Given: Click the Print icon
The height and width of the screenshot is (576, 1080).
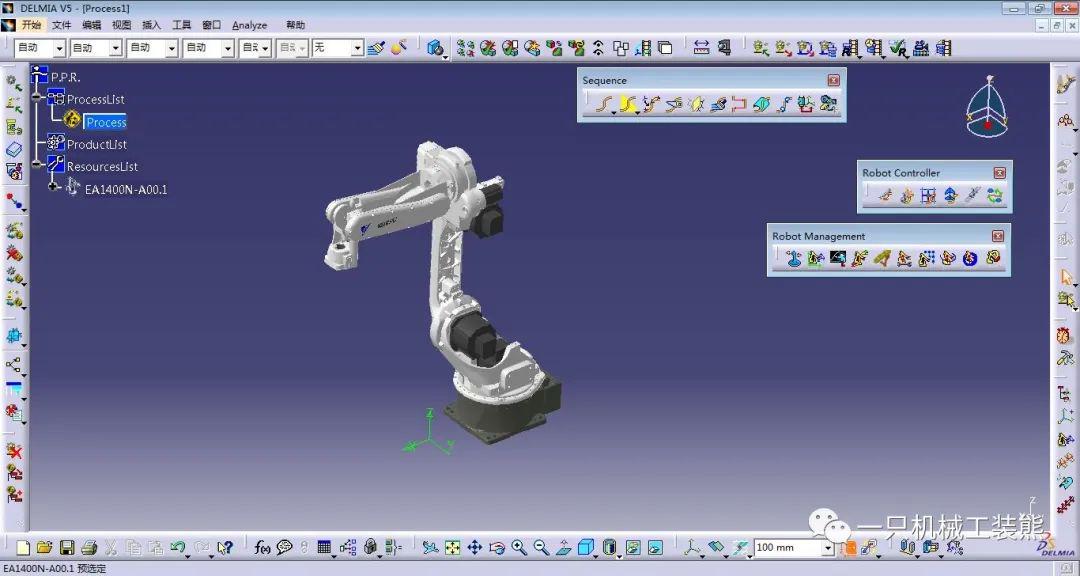Looking at the screenshot, I should tap(89, 548).
